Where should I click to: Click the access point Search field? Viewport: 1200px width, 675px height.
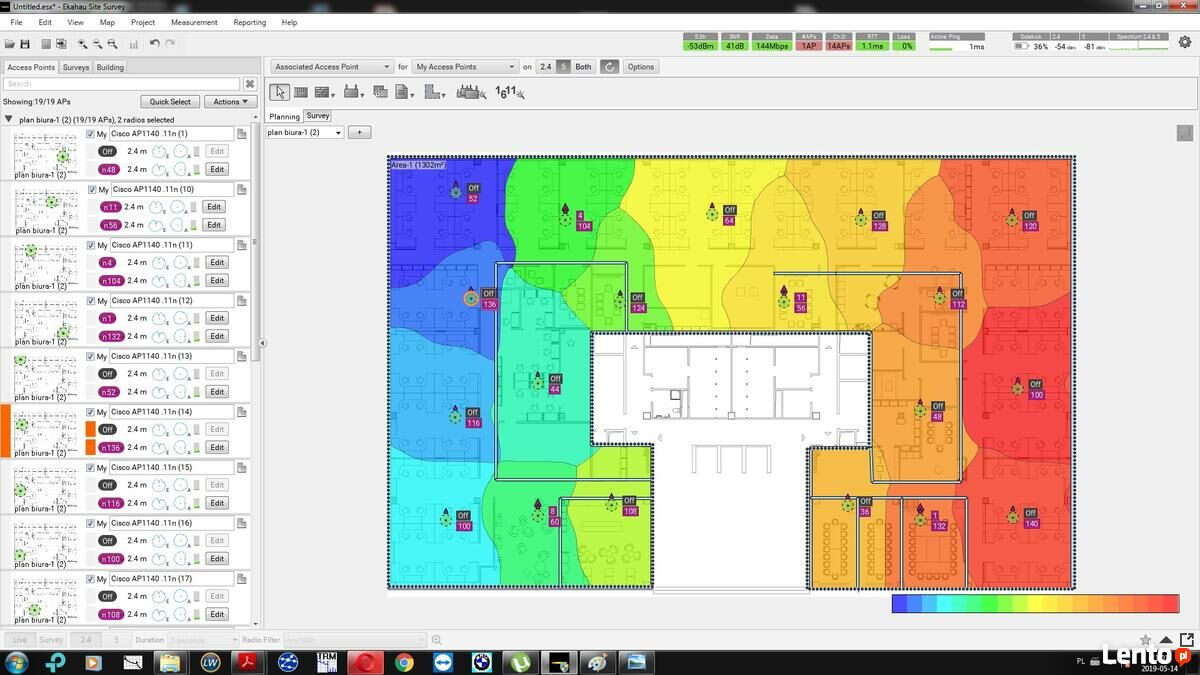click(x=121, y=84)
